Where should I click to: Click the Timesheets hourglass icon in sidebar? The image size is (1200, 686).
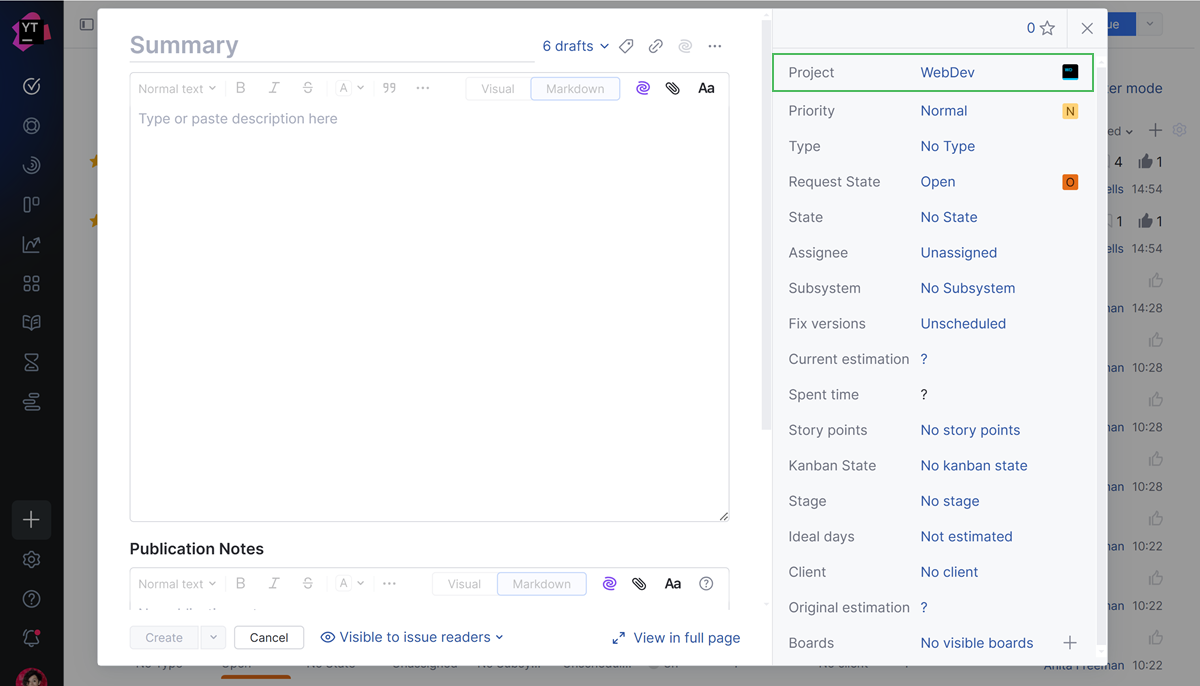[x=31, y=363]
